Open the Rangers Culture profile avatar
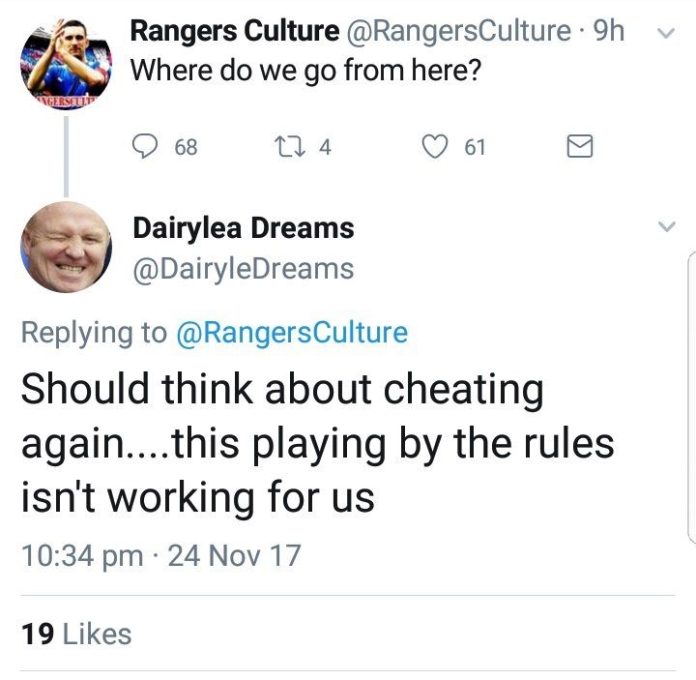 coord(66,60)
